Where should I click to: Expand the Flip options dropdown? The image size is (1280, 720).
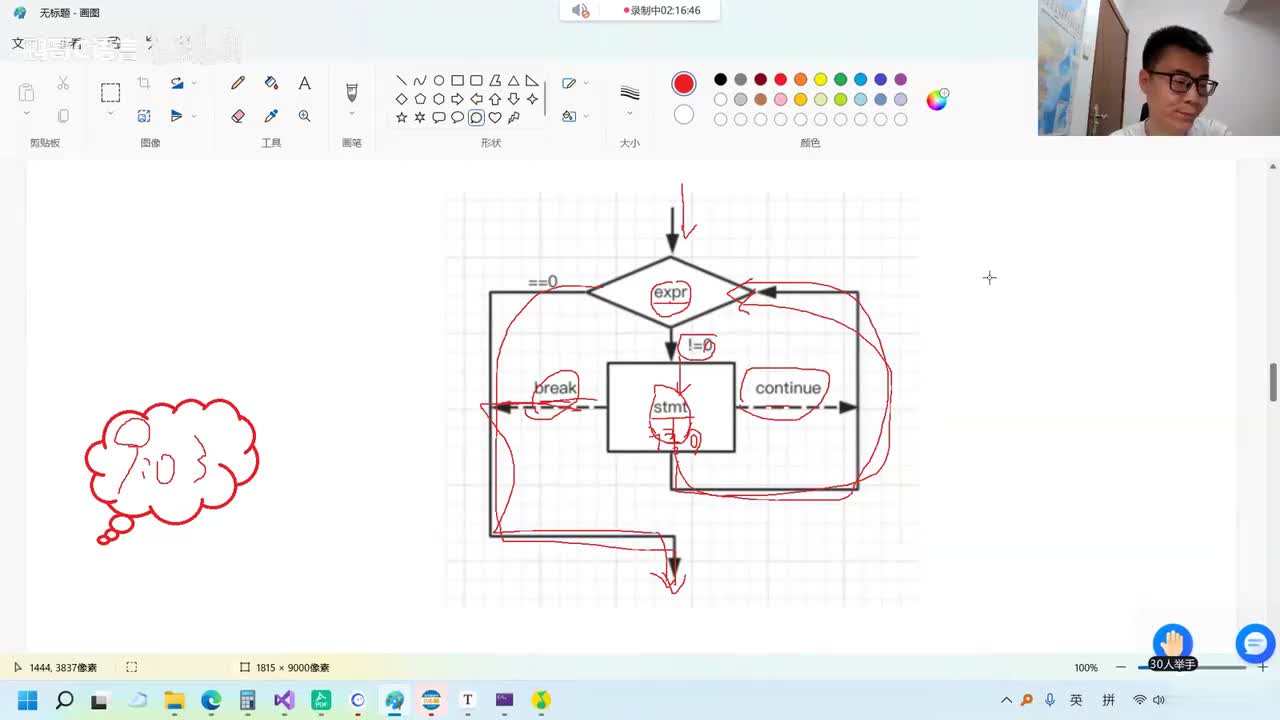[194, 116]
